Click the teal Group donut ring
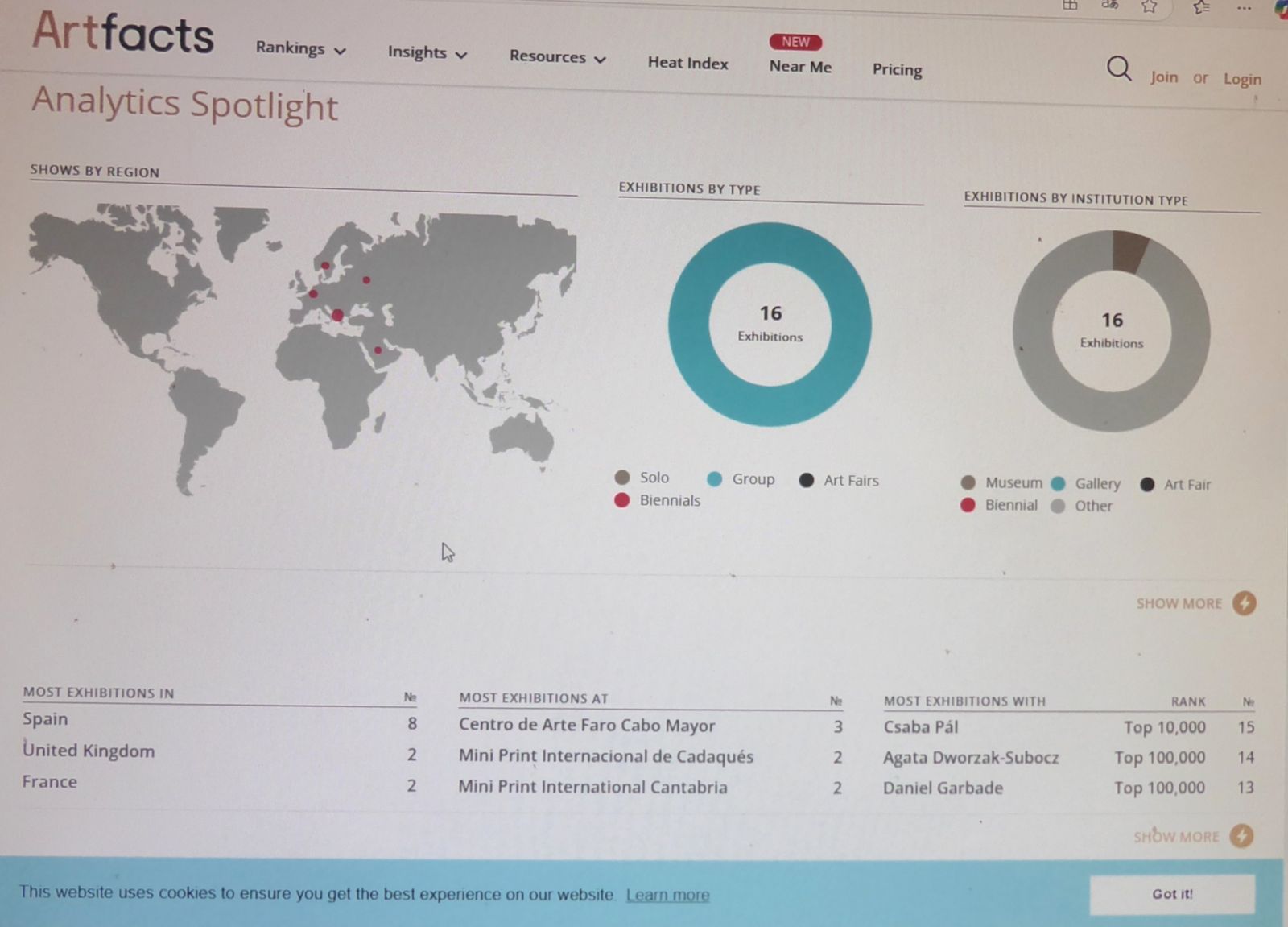Image resolution: width=1288 pixels, height=927 pixels. [689, 325]
